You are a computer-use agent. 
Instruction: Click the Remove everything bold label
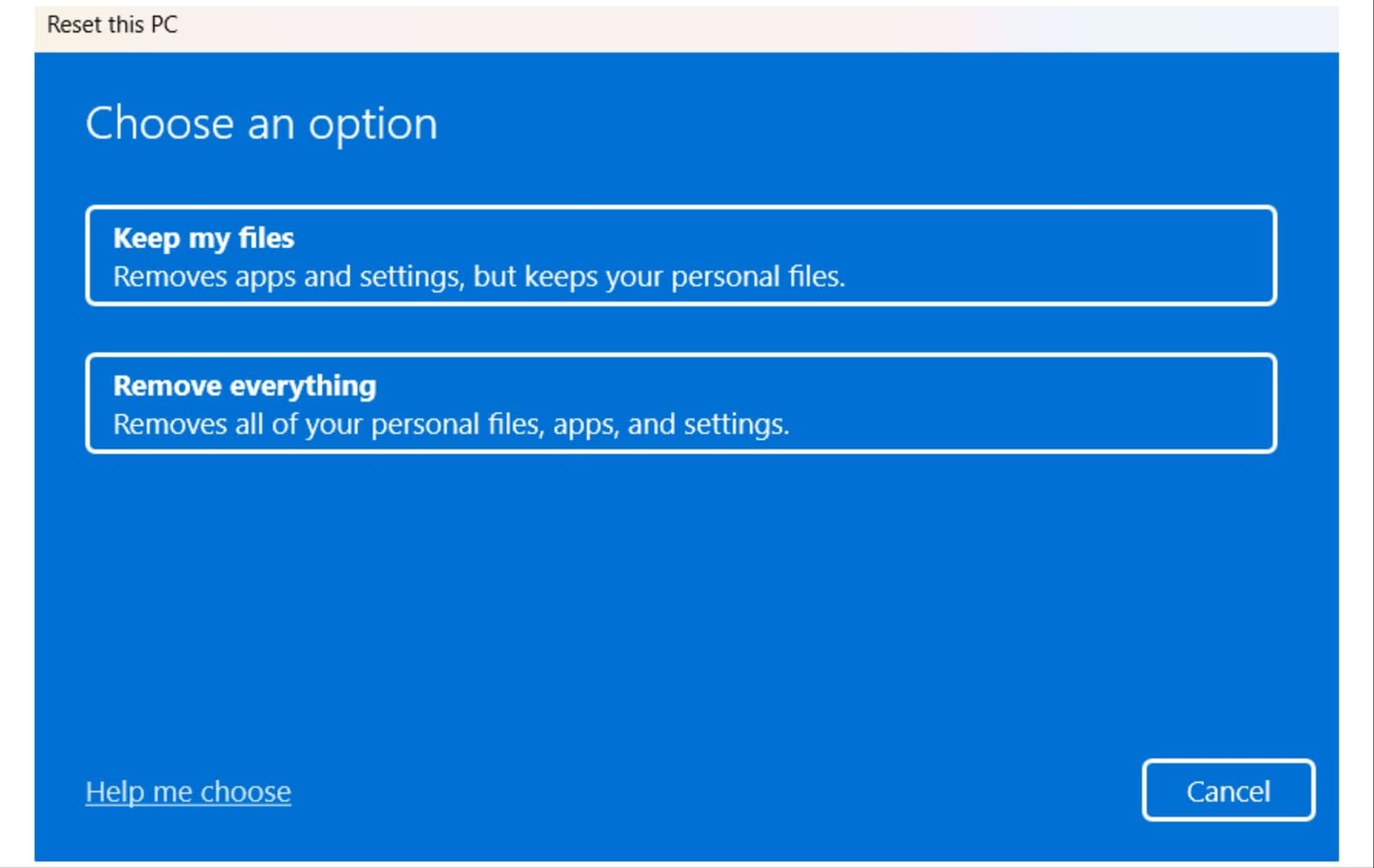click(244, 385)
